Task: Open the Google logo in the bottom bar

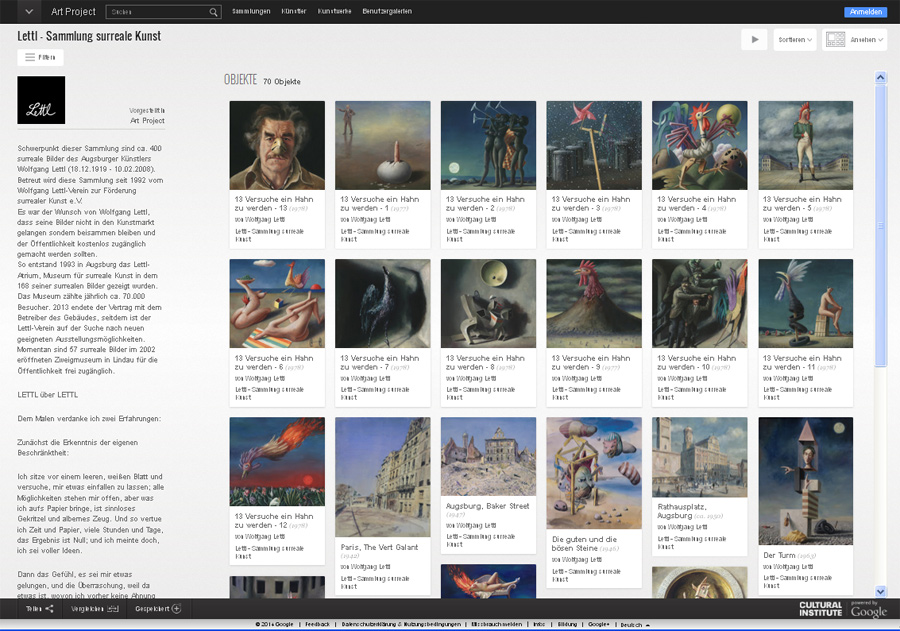Action: tap(868, 611)
